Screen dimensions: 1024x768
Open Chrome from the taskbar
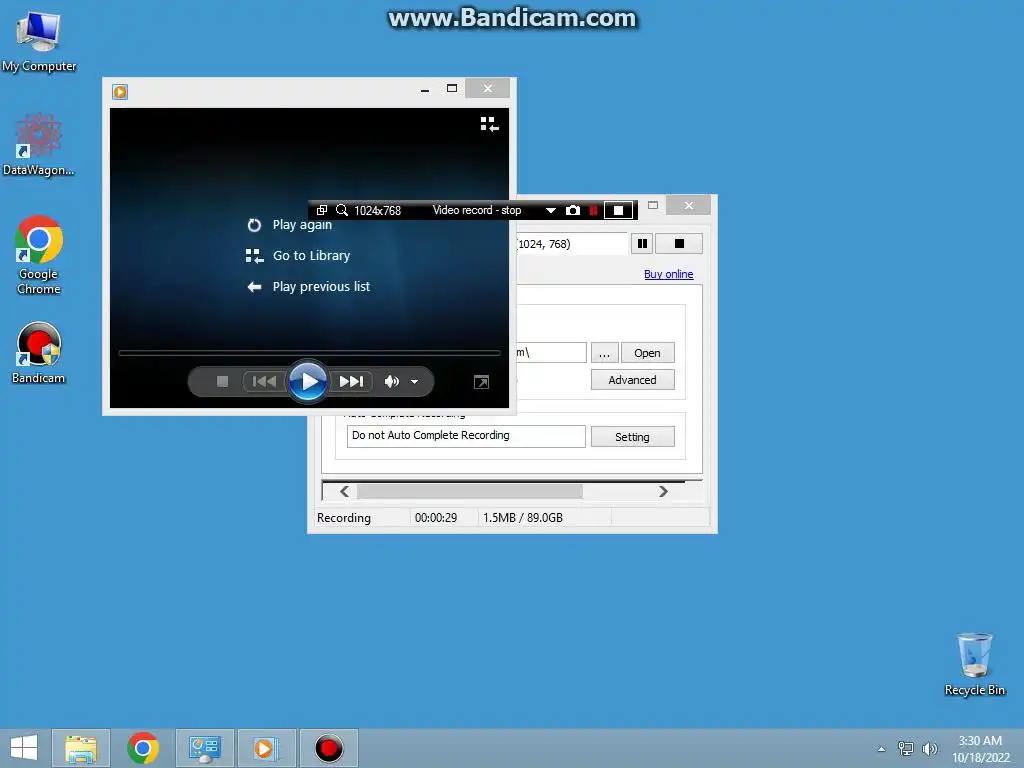(x=143, y=748)
